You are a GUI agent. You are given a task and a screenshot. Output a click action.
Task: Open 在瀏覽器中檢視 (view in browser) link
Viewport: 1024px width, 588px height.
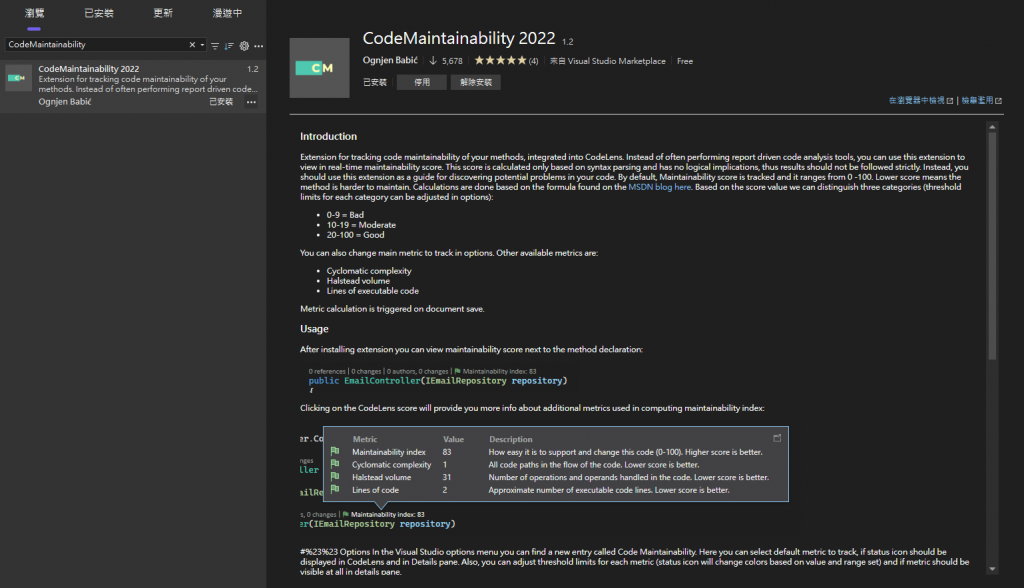[x=921, y=101]
